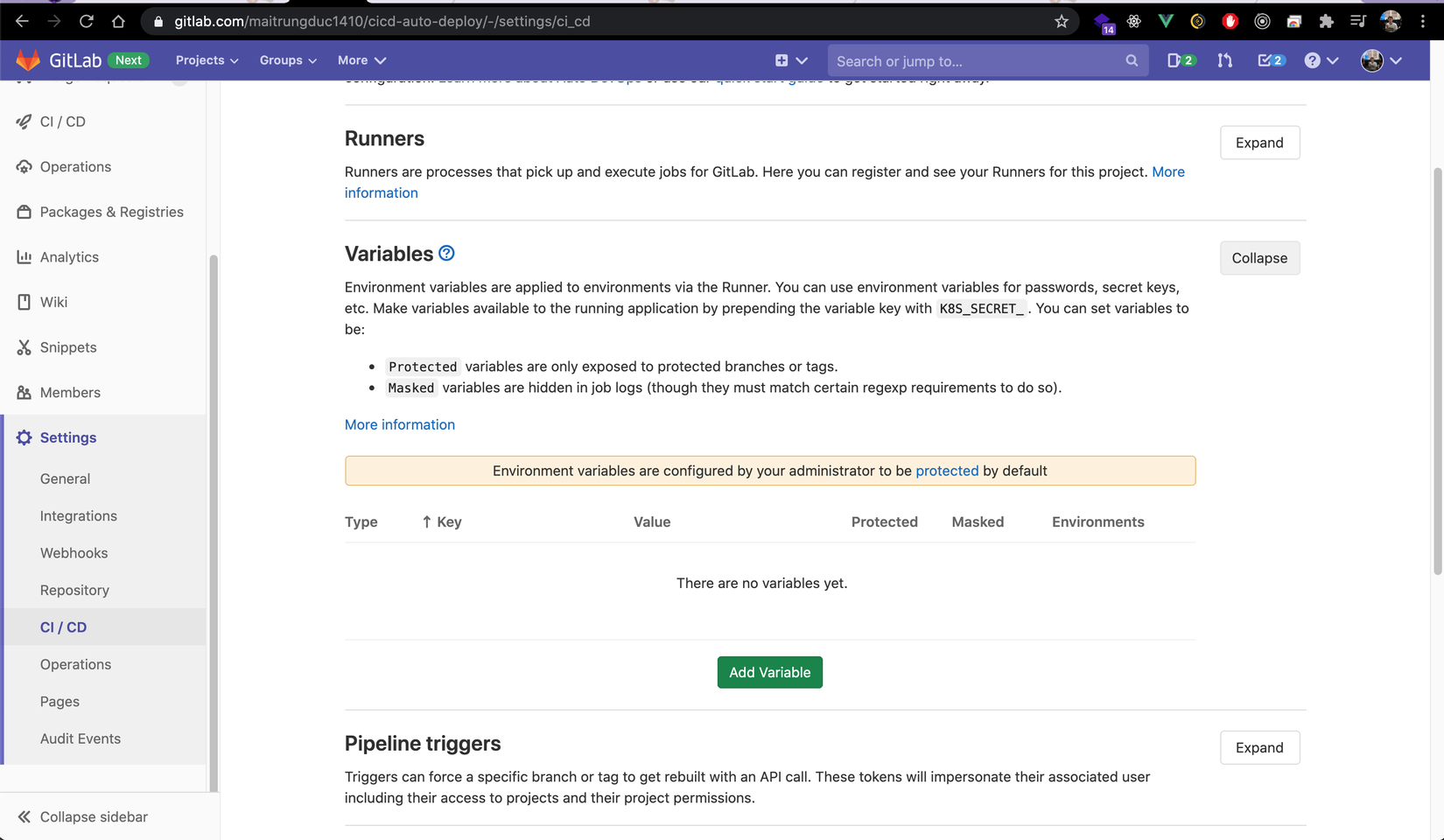Open the Help question mark menu
Viewport: 1444px width, 840px height.
tap(1321, 60)
